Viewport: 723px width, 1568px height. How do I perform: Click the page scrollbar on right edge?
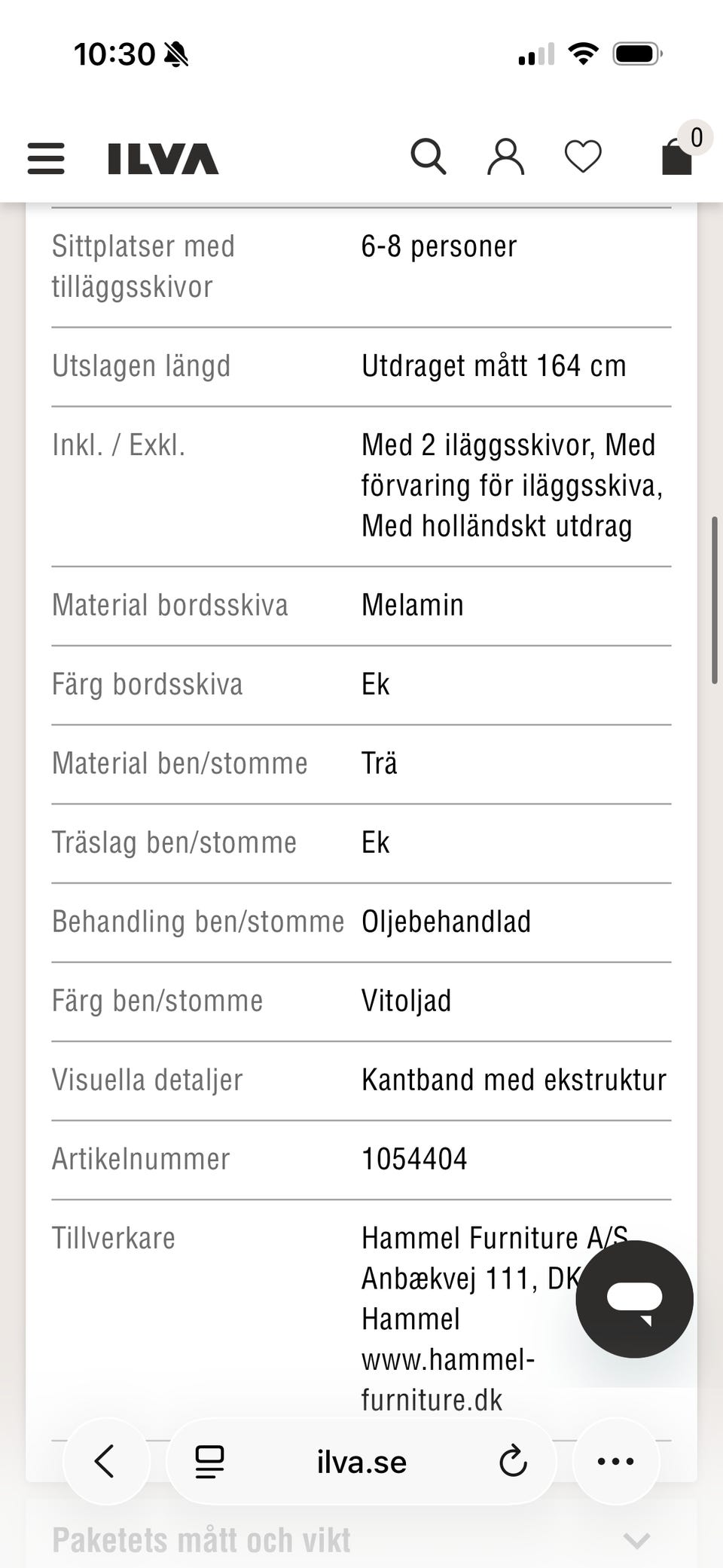[x=714, y=600]
